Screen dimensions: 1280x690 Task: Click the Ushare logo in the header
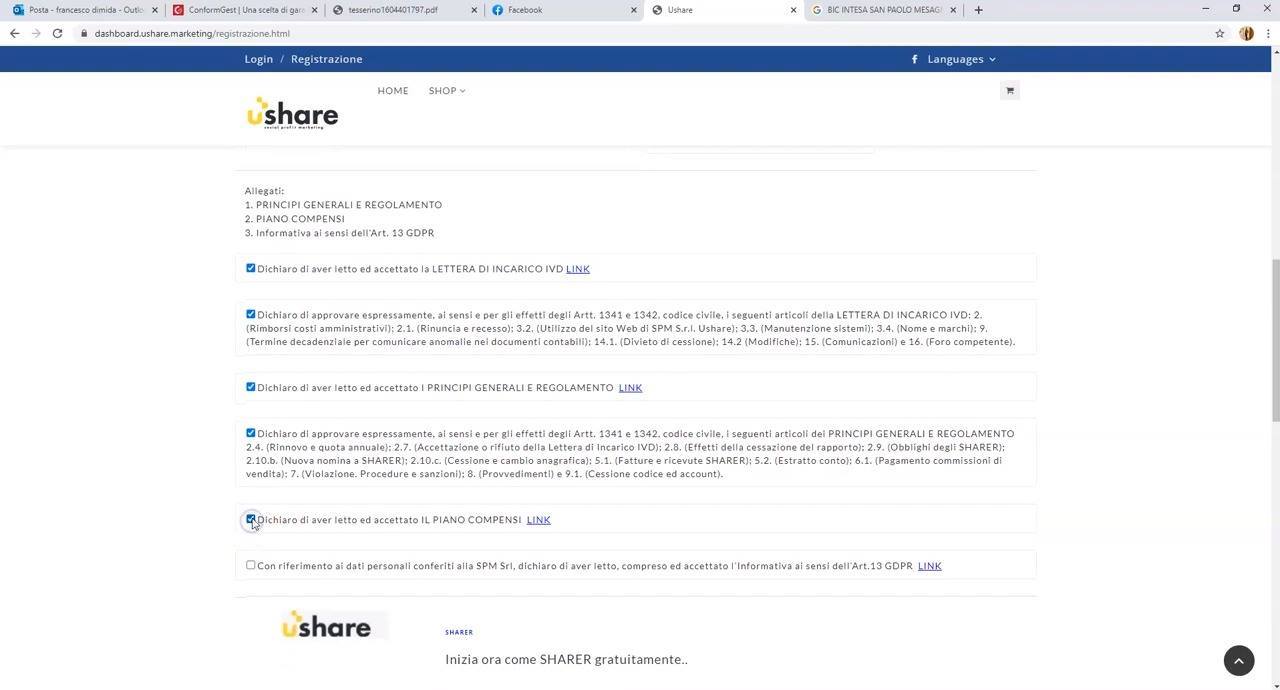(292, 113)
